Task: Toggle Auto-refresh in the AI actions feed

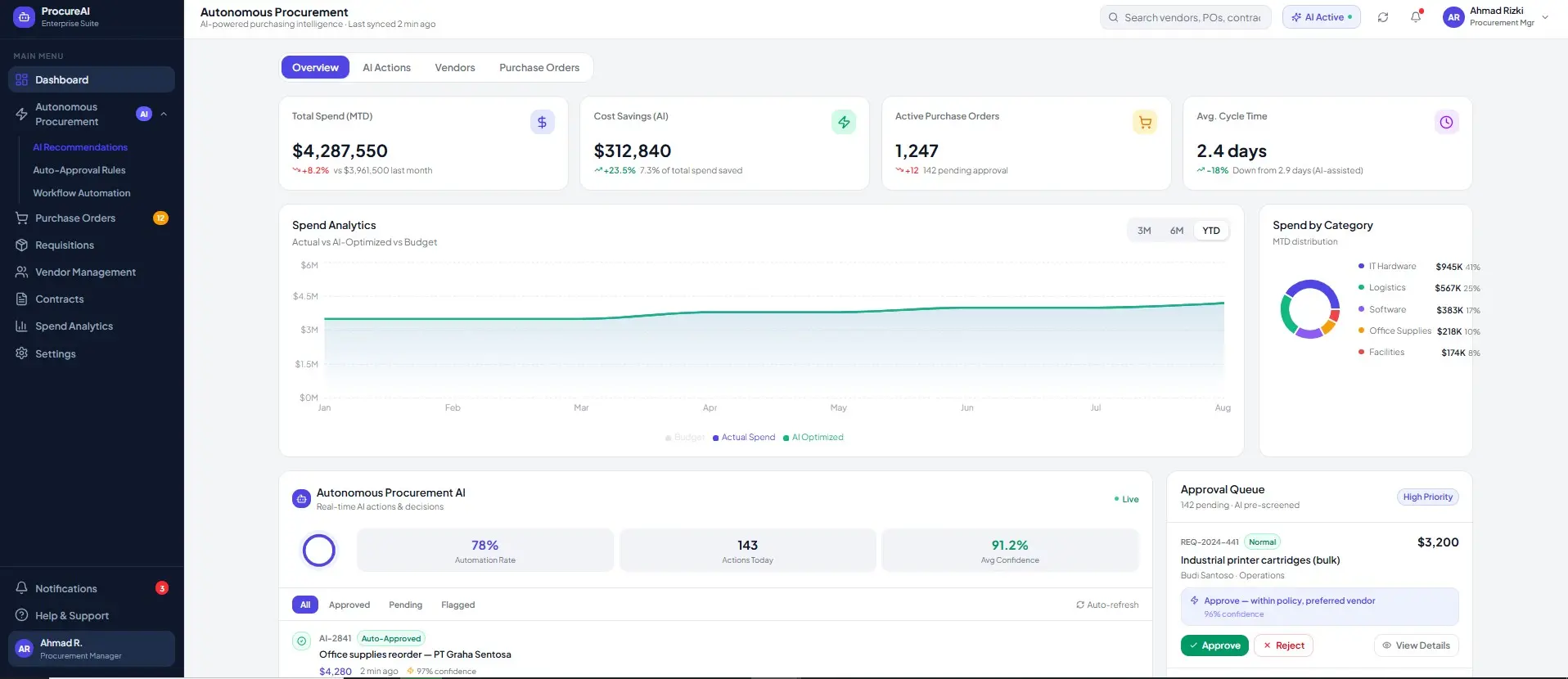Action: pyautogui.click(x=1107, y=605)
